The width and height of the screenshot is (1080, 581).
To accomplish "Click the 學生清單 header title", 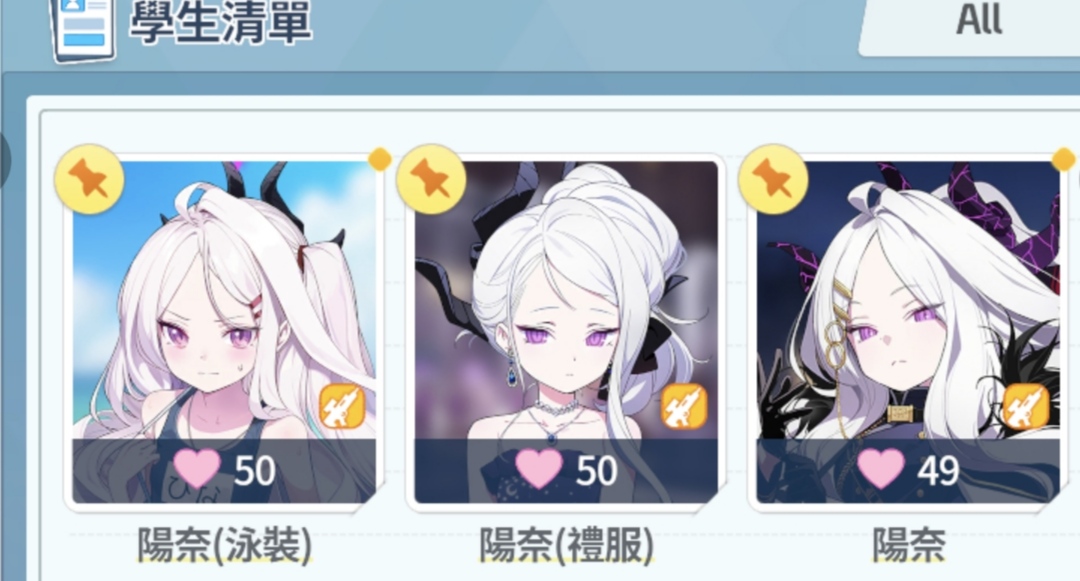I will (220, 22).
